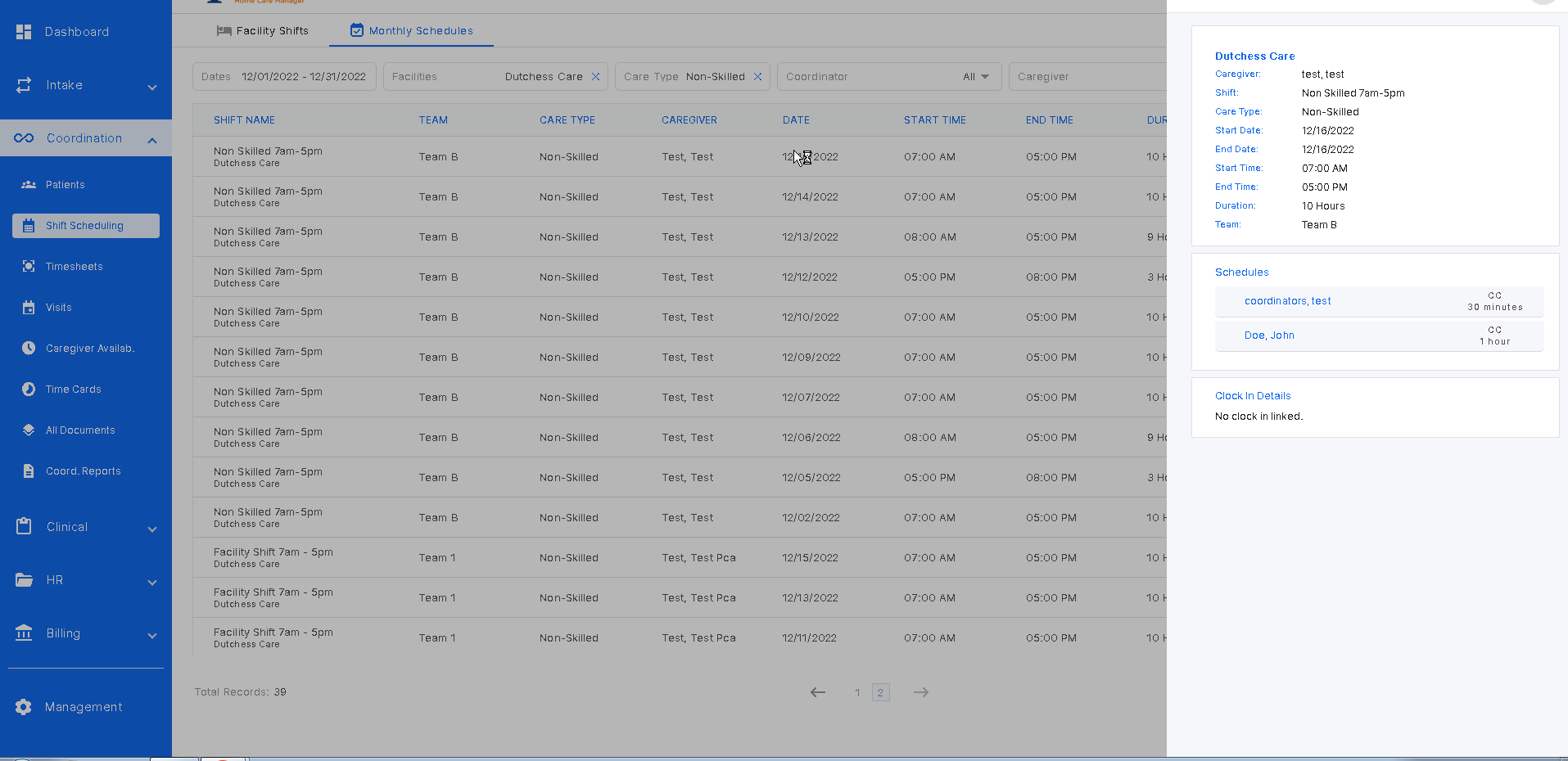Go to page 1

[857, 693]
